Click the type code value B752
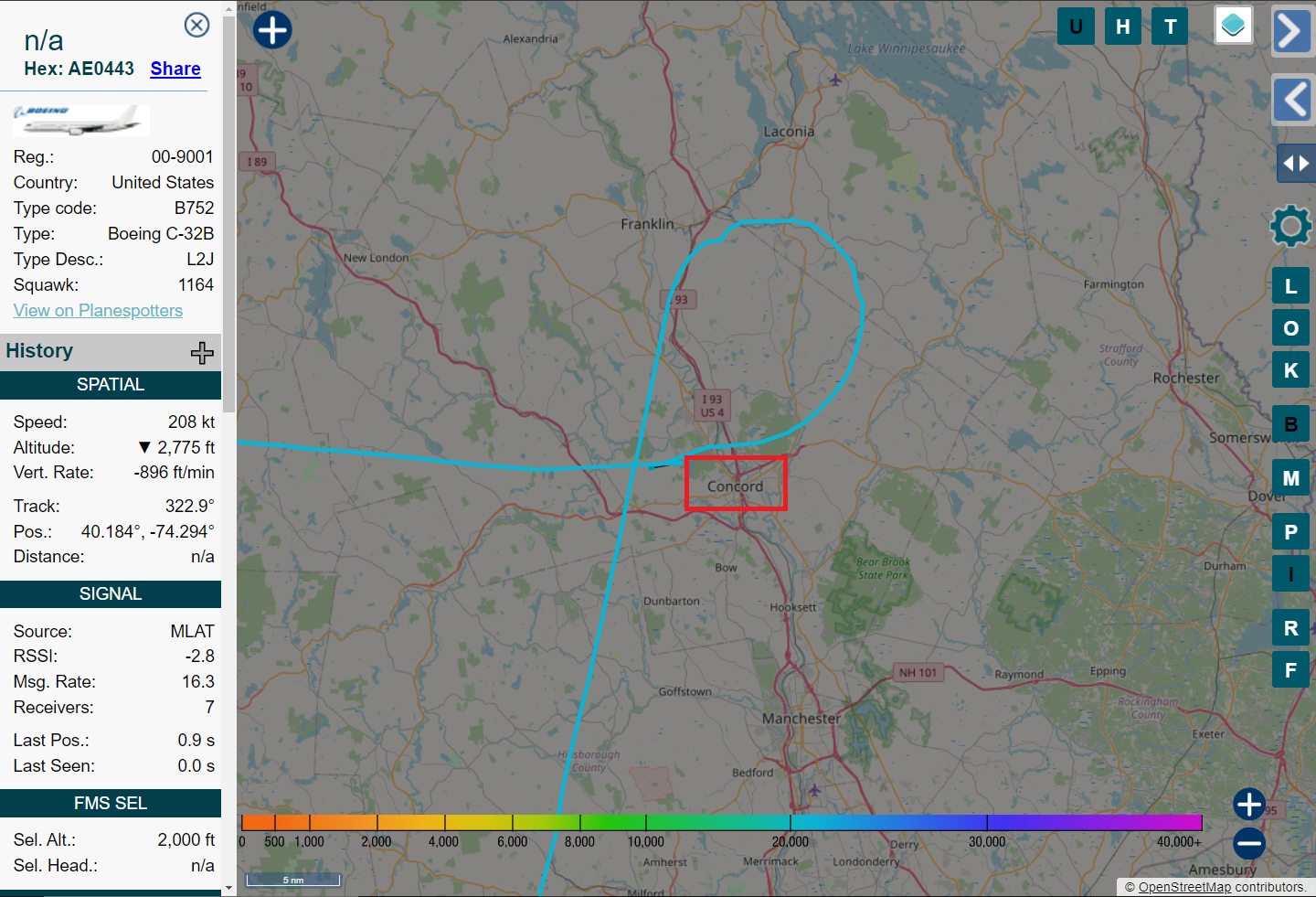The height and width of the screenshot is (897, 1316). click(194, 208)
